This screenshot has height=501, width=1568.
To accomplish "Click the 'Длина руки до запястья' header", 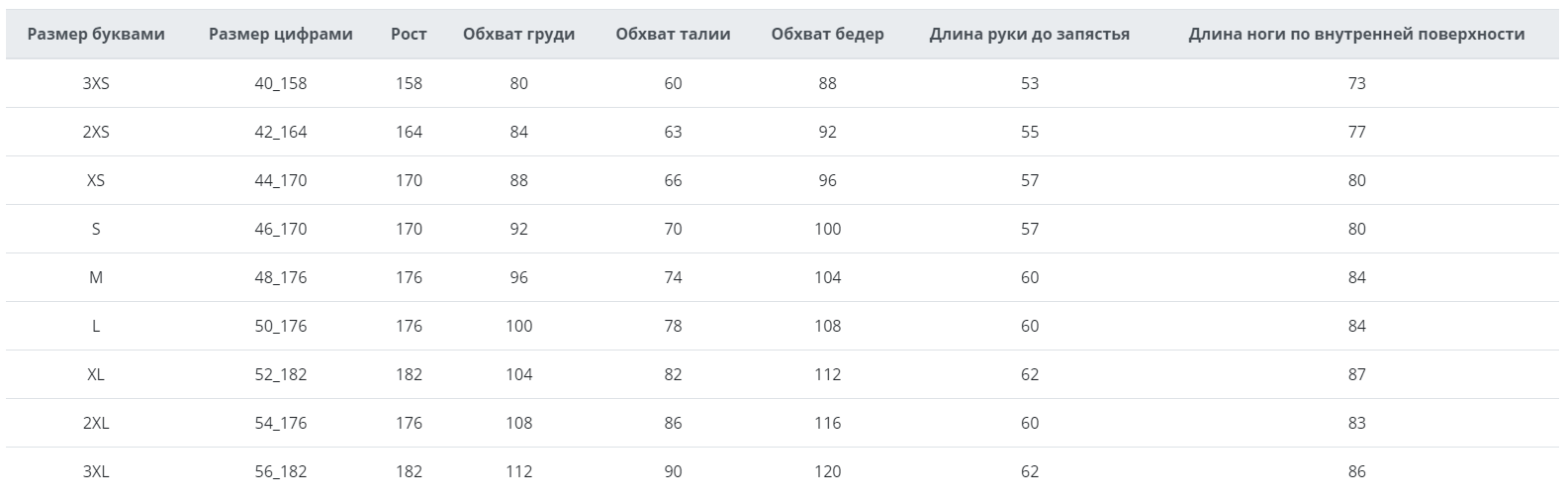I will click(1029, 34).
